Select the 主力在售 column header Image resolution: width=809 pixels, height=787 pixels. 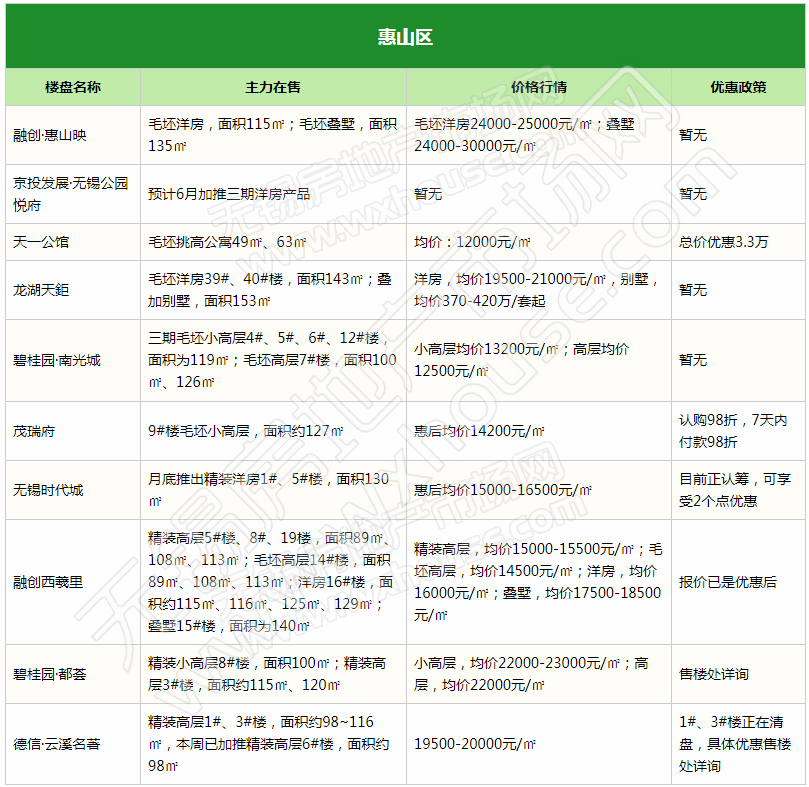click(273, 87)
